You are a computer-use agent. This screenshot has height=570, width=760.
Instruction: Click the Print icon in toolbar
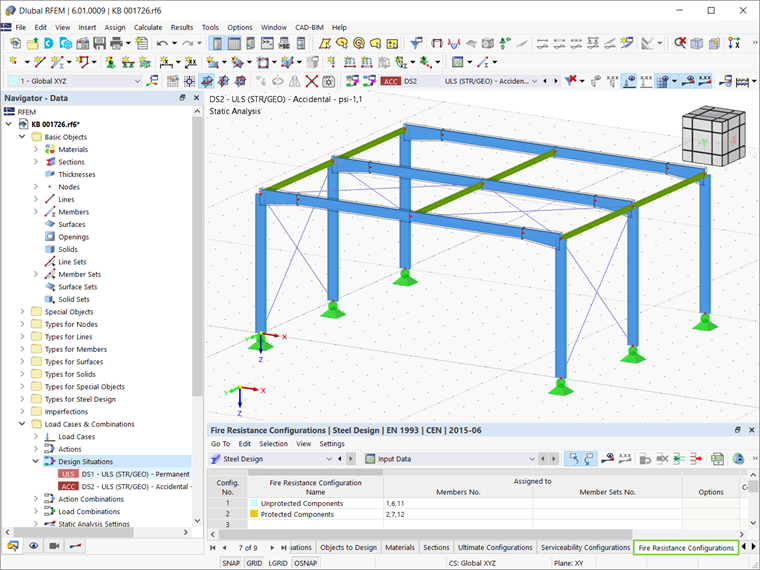(x=116, y=44)
